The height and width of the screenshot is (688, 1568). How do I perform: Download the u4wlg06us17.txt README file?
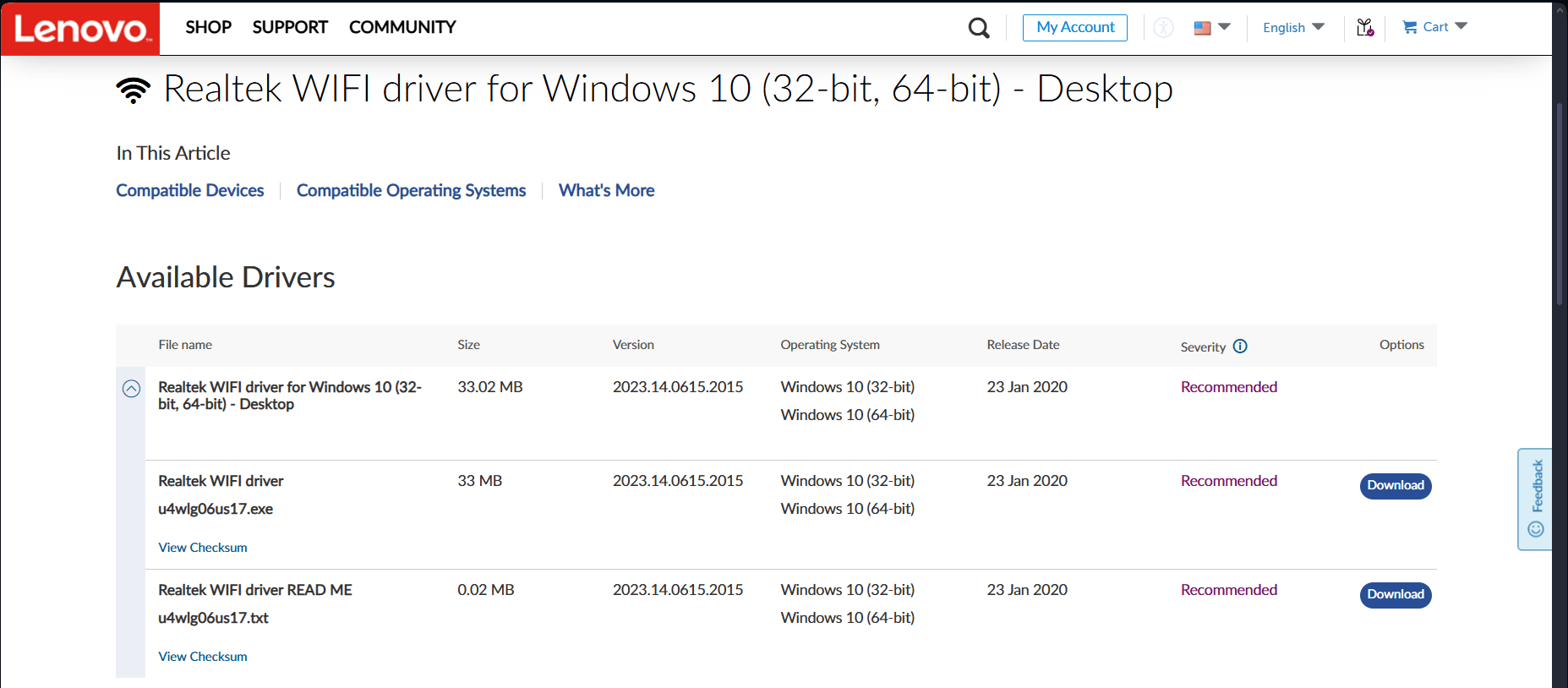pos(1396,595)
